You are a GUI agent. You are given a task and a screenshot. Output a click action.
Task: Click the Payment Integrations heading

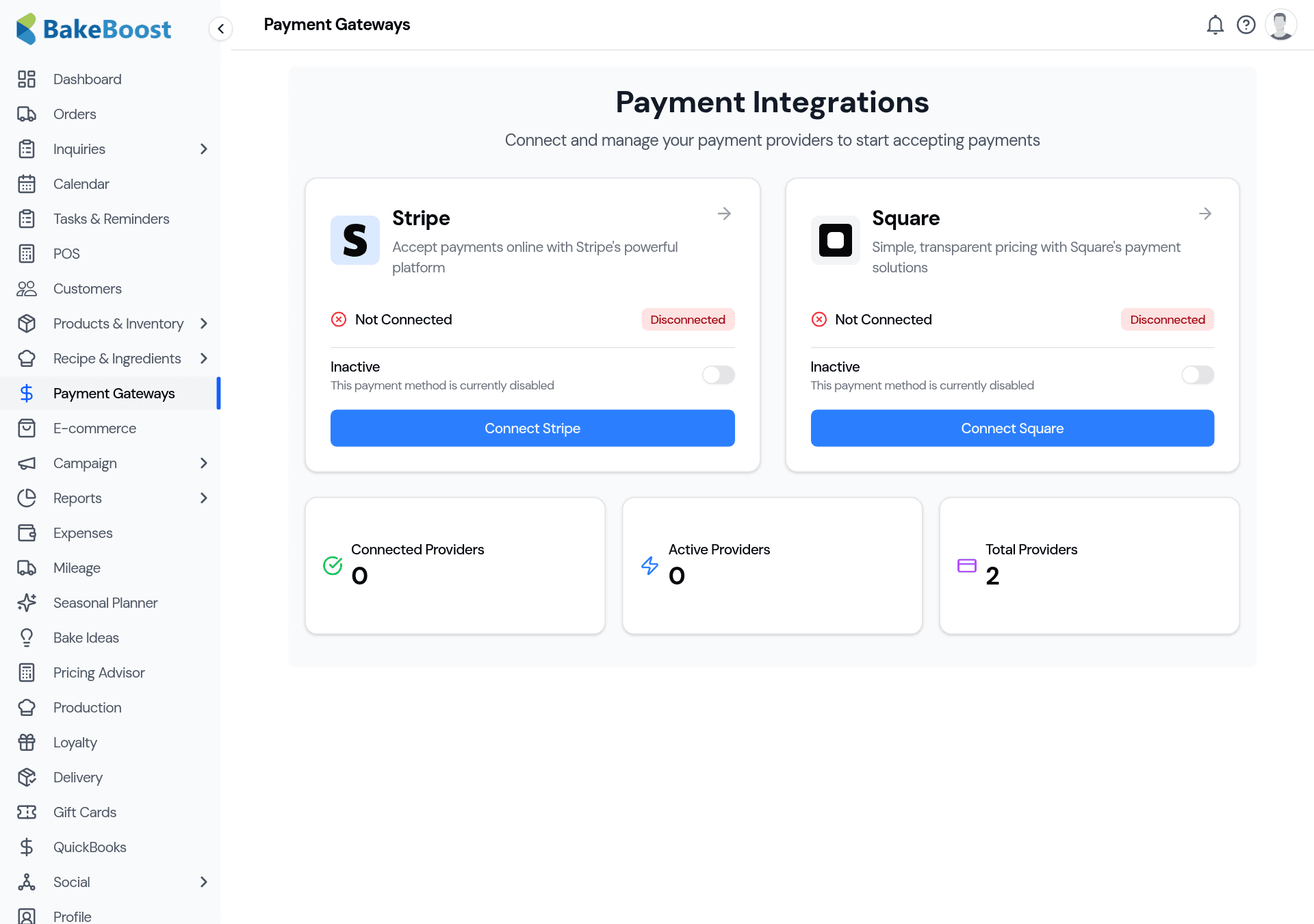772,103
